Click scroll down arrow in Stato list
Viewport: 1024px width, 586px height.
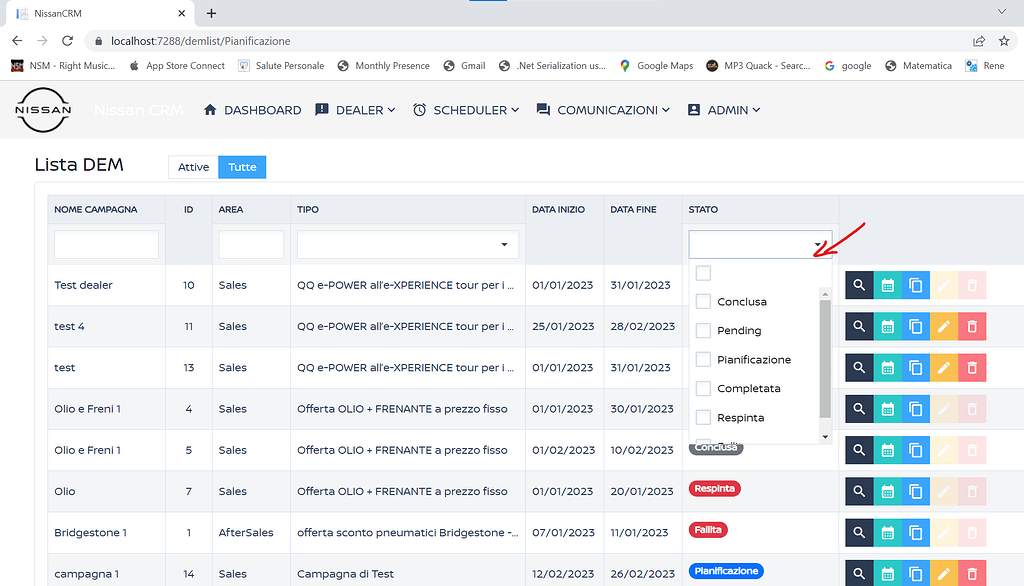(x=825, y=436)
